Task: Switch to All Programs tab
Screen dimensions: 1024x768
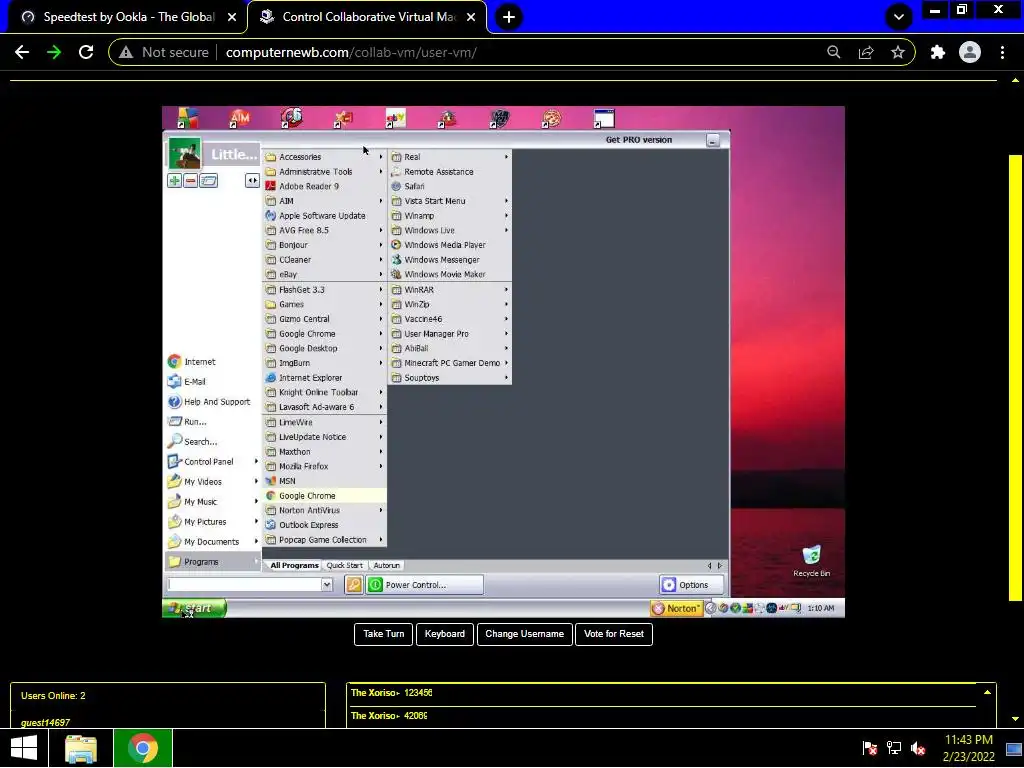Action: click(x=295, y=566)
